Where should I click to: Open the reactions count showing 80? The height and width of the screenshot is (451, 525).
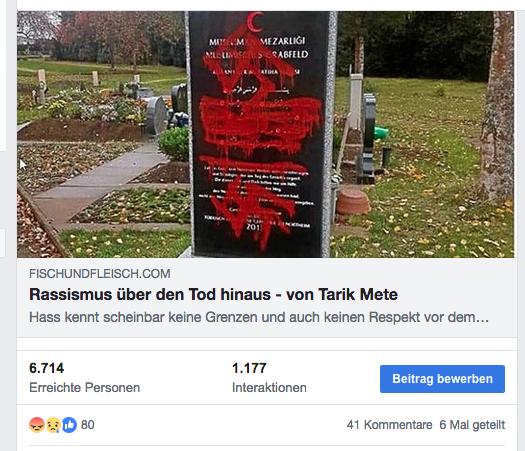(x=88, y=425)
